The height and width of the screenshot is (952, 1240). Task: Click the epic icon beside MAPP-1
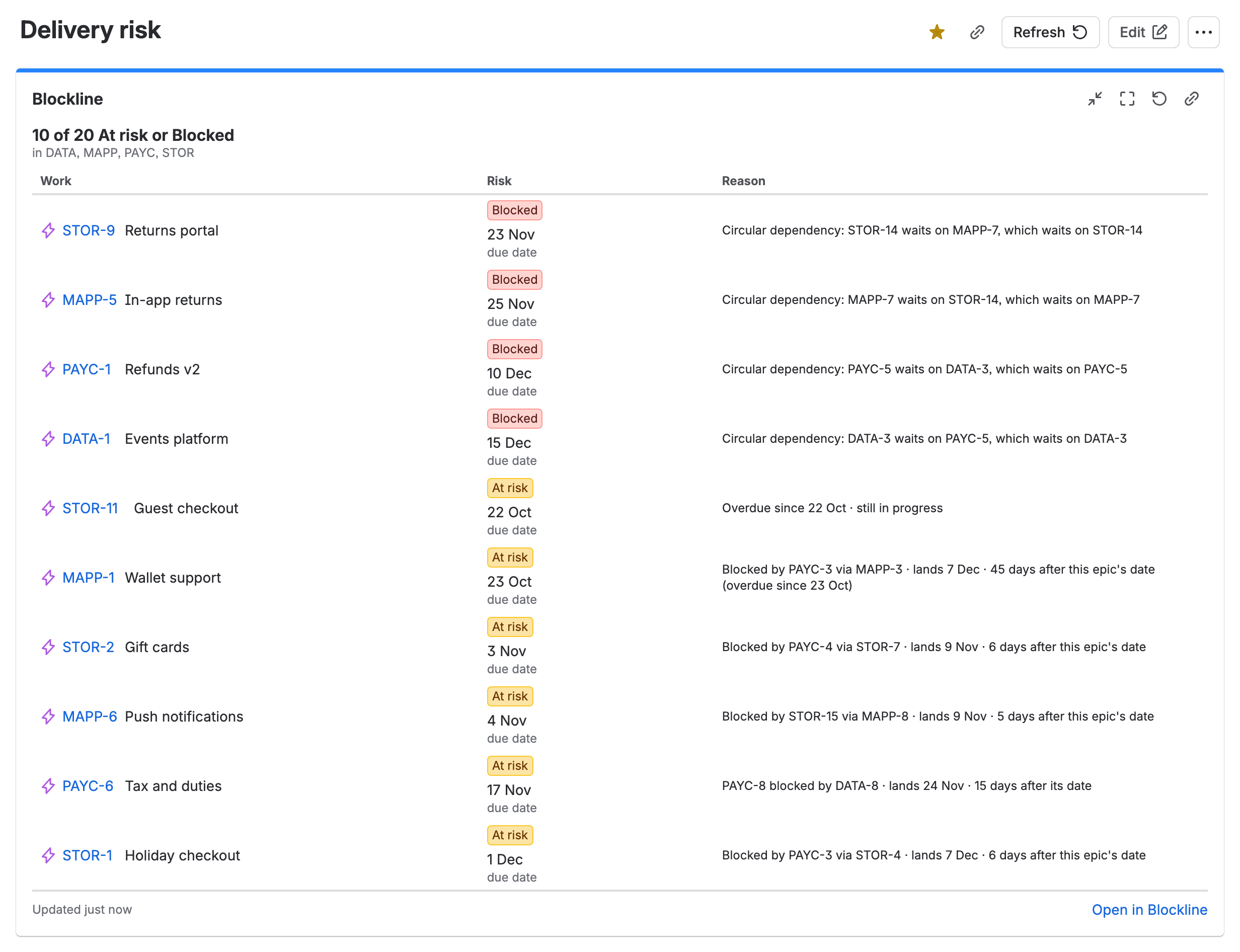tap(48, 578)
